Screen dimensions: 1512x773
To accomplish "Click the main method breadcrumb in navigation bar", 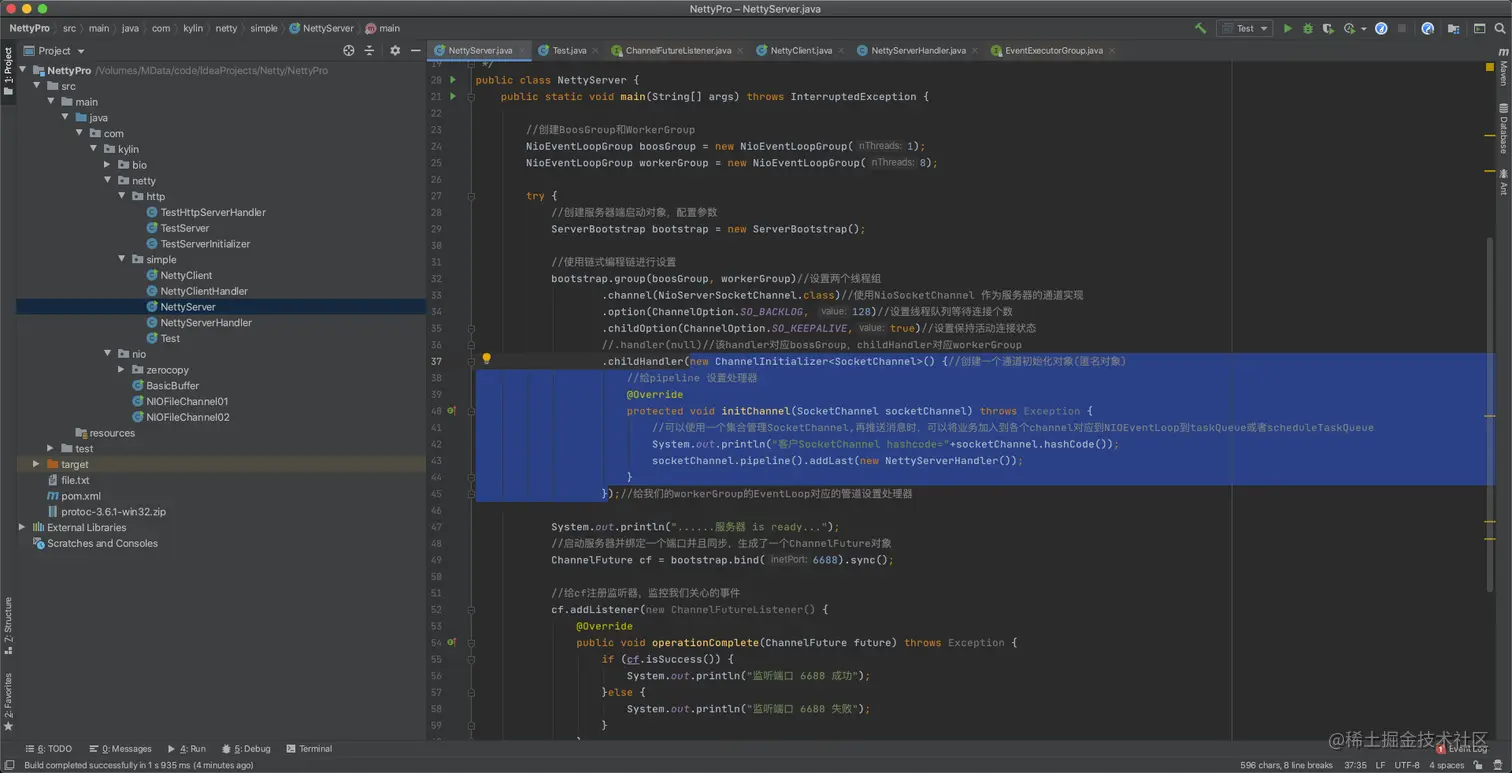I will tap(383, 28).
